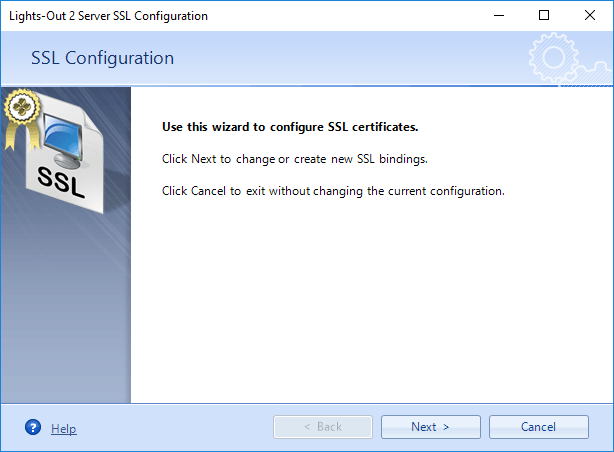Click the blue question mark help icon
The width and height of the screenshot is (614, 452).
tap(33, 427)
